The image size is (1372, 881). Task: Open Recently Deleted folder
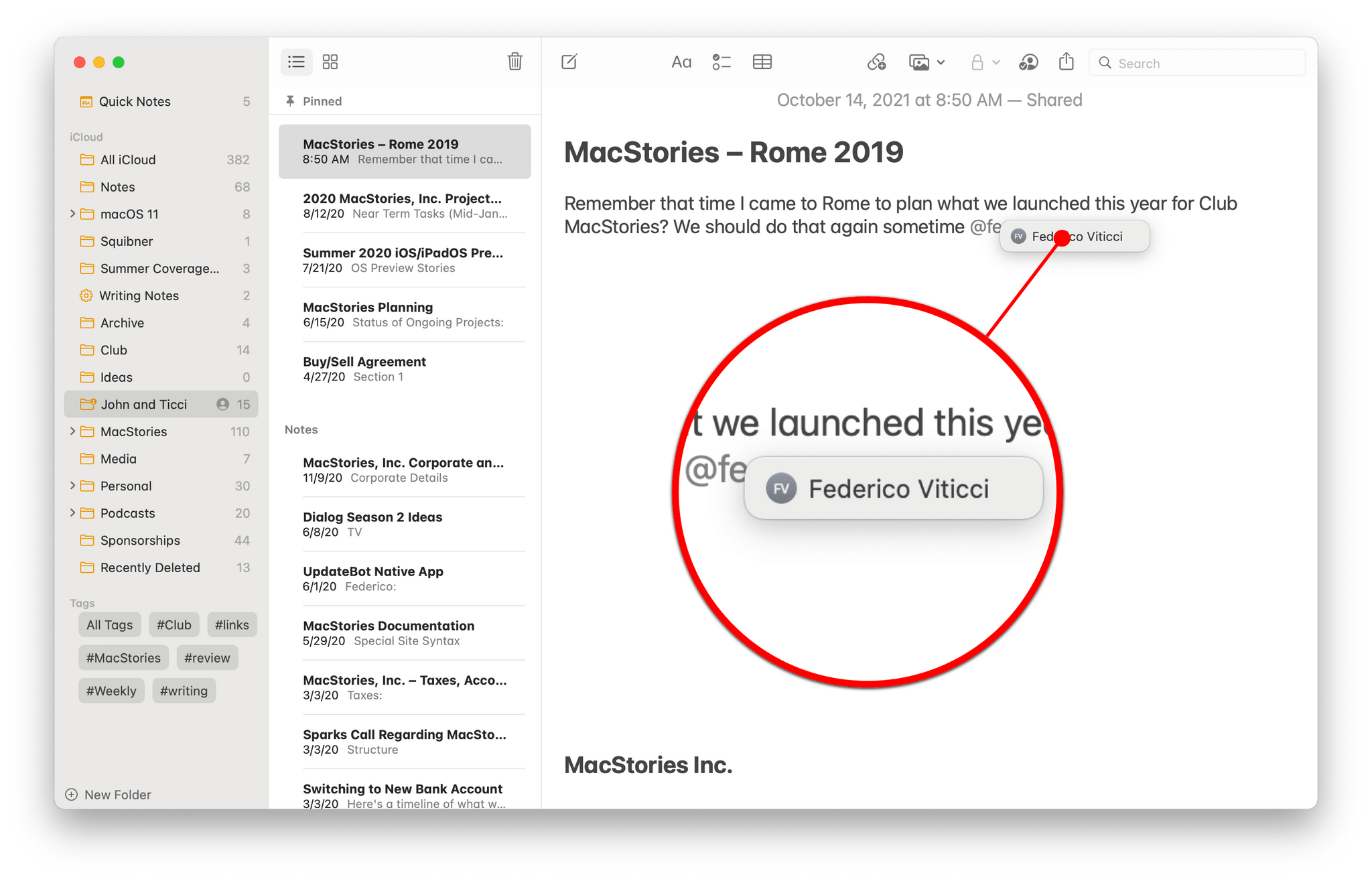161,567
